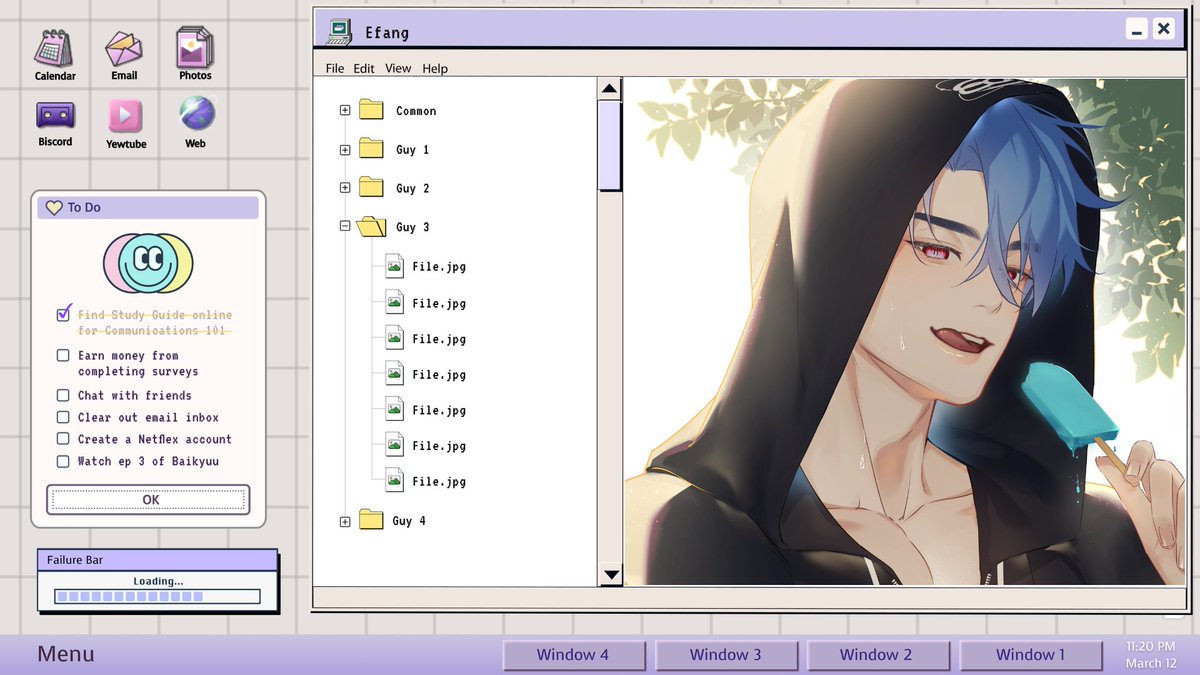
Task: Open the File menu in Efang
Action: (334, 68)
